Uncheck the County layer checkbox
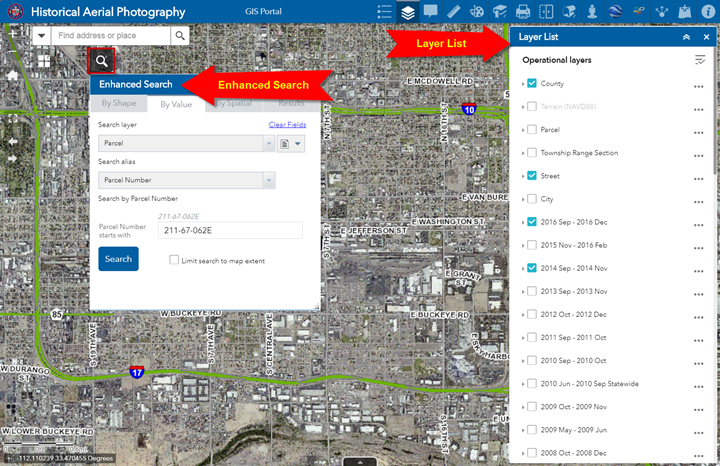The width and height of the screenshot is (720, 466). [x=532, y=84]
